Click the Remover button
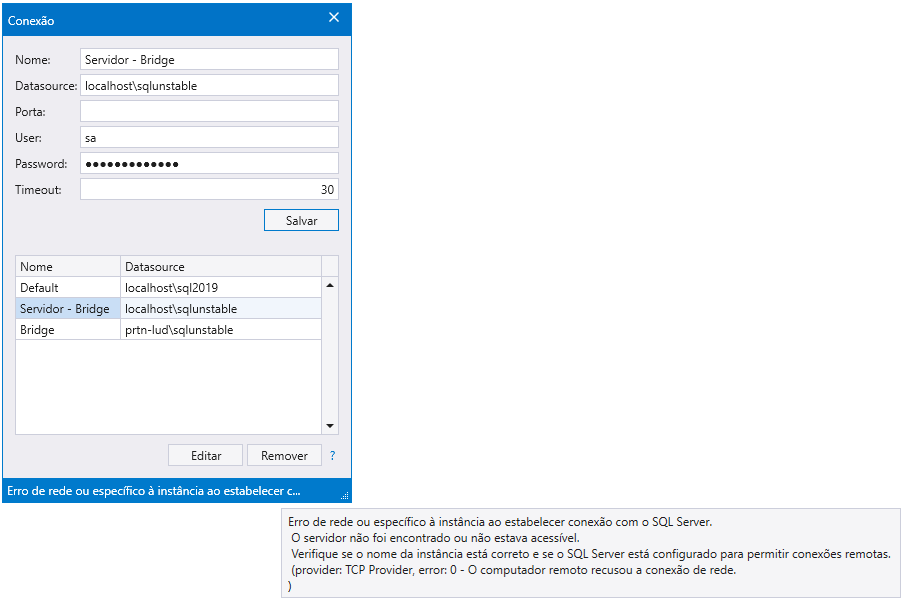Screen dimensions: 904x602 284,456
